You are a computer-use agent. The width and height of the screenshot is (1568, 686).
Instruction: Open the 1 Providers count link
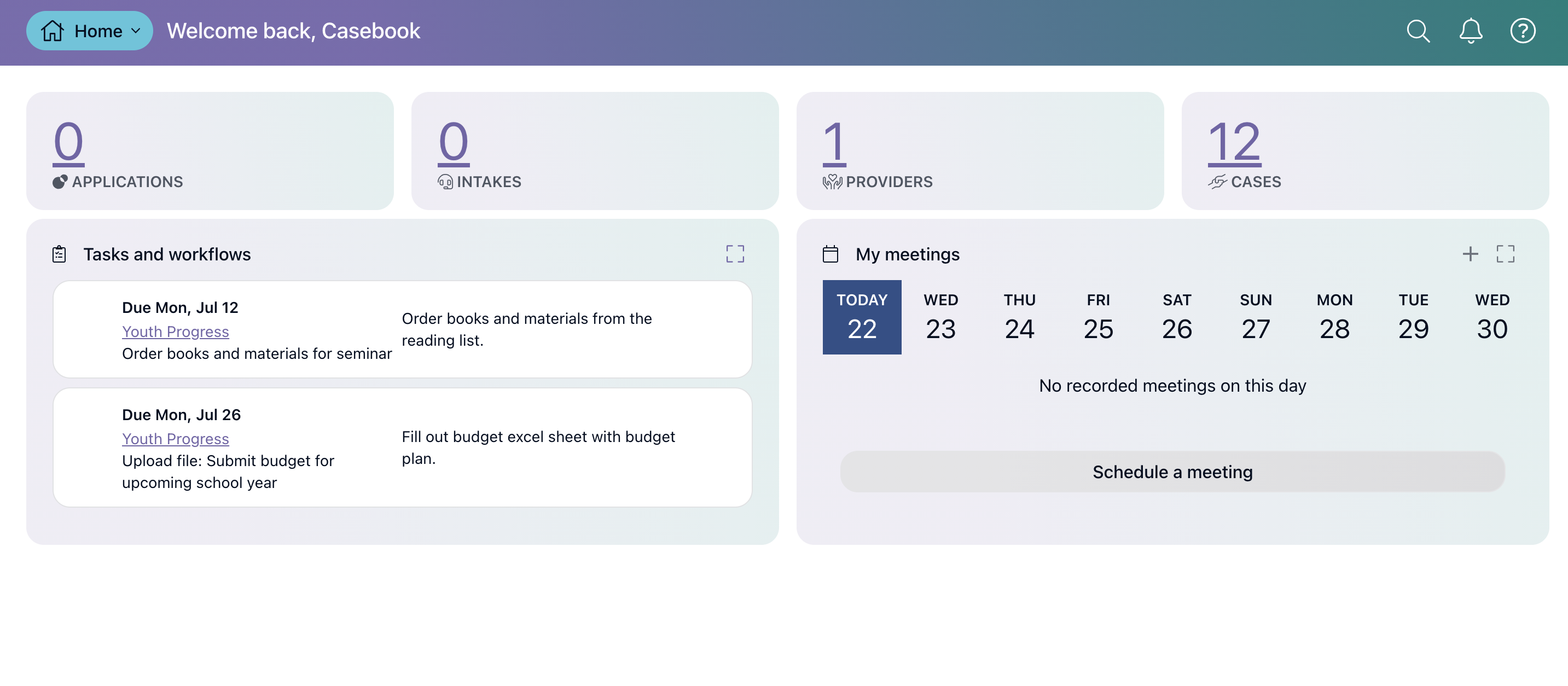[x=834, y=142]
